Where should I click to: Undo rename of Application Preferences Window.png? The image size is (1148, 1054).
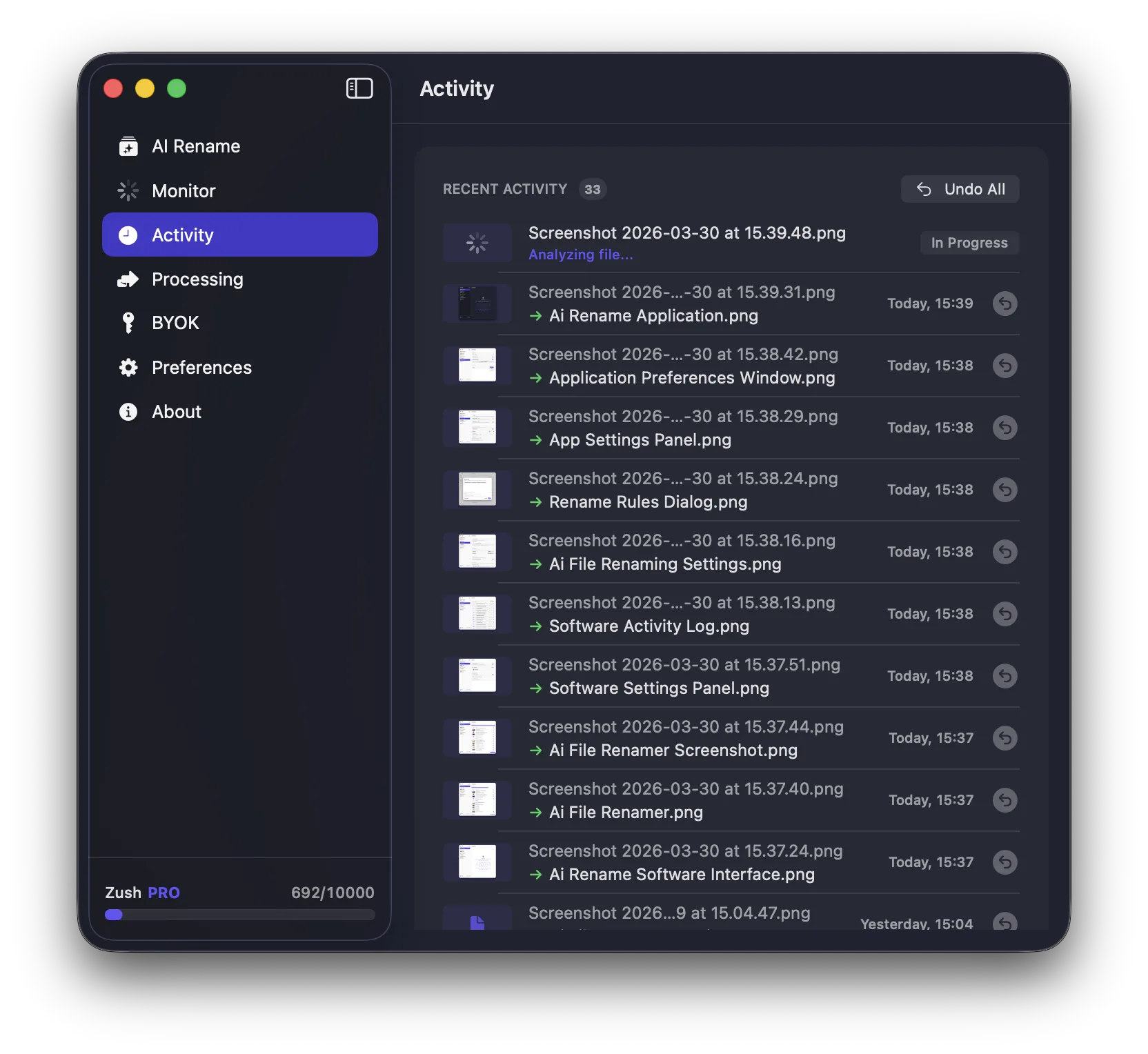(1005, 366)
